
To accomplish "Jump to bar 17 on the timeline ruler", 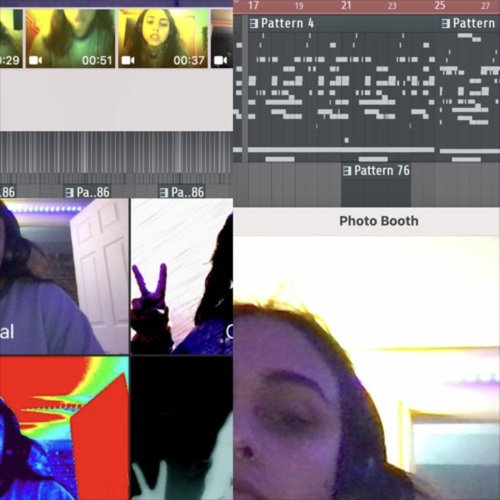I will click(253, 5).
